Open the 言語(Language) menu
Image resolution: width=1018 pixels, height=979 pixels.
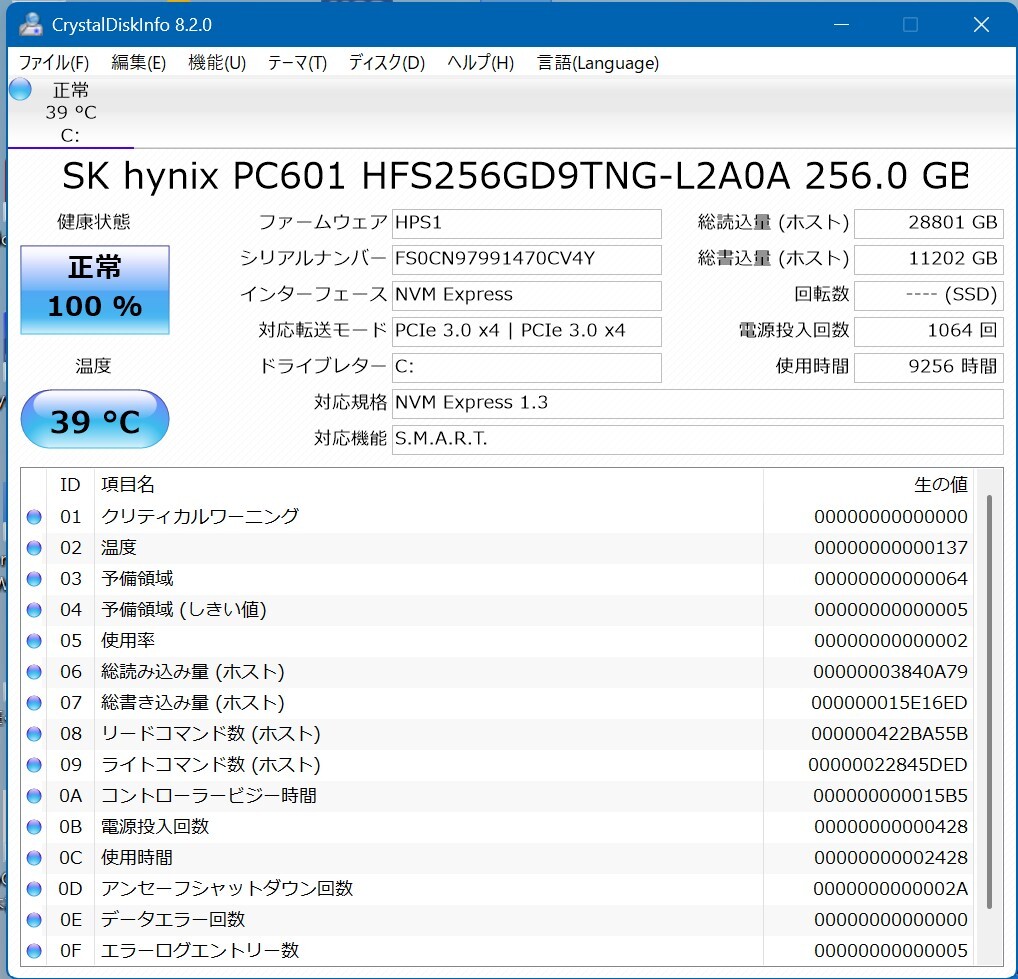[597, 62]
